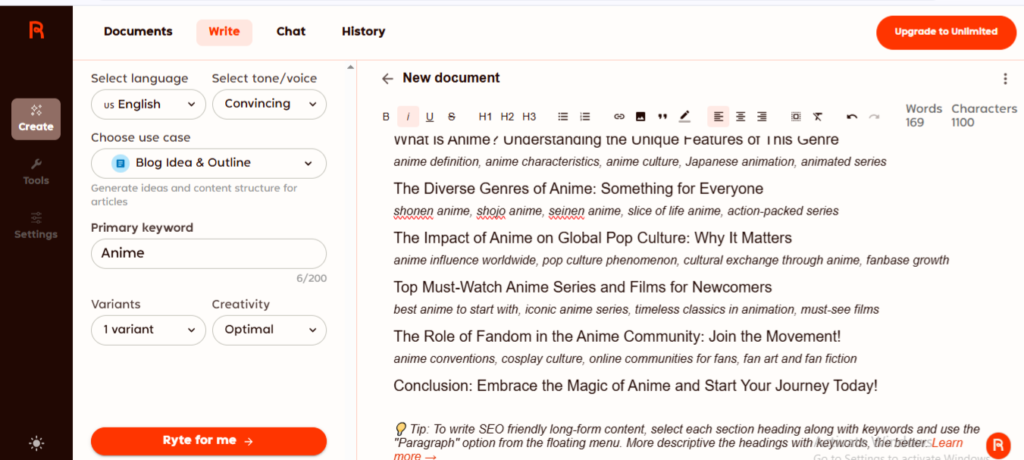Viewport: 1024px width, 460px height.
Task: Toggle bold formatting in the editor toolbar
Action: 387,117
